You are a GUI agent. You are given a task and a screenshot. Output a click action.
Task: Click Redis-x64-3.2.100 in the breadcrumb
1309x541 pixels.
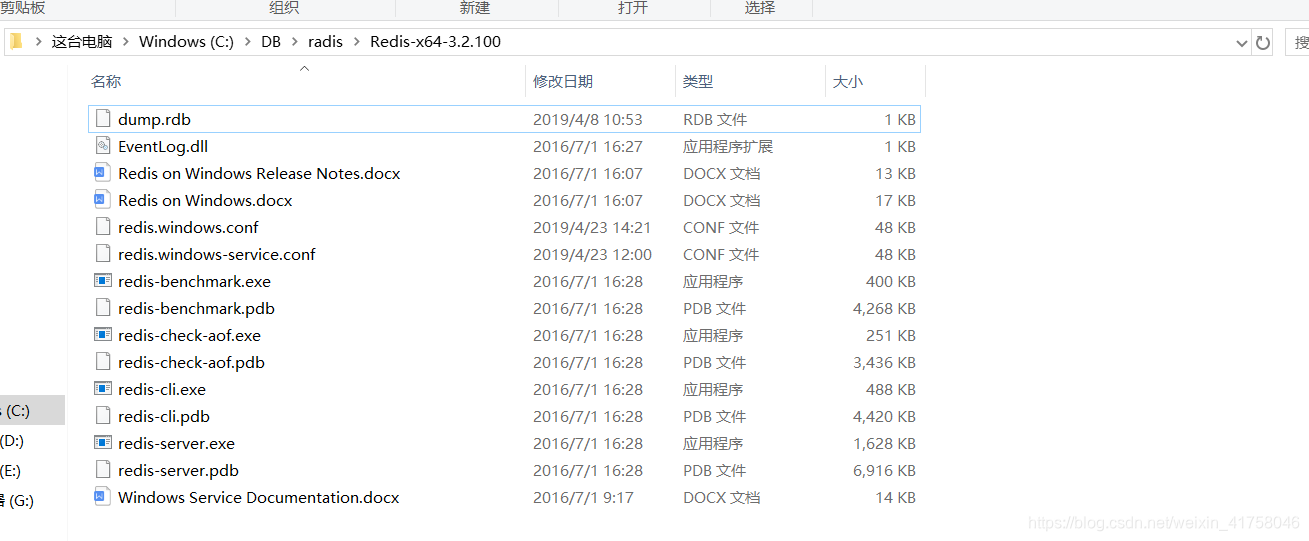[x=435, y=42]
